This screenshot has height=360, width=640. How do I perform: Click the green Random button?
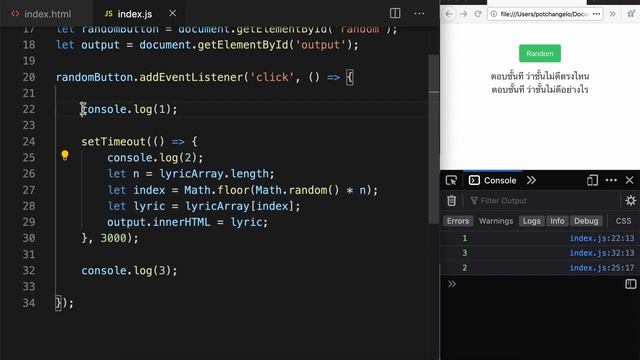(540, 53)
